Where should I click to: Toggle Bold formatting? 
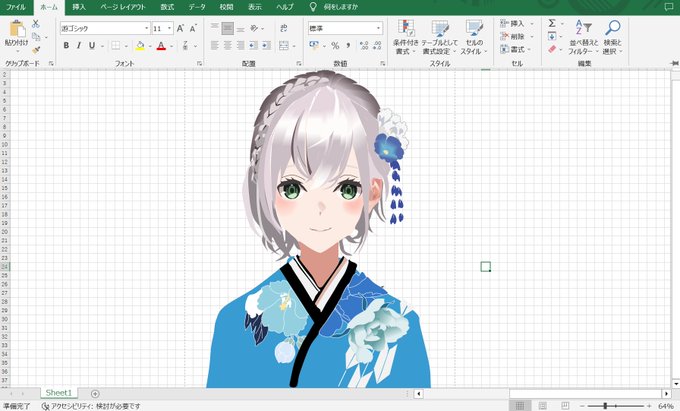pyautogui.click(x=66, y=45)
